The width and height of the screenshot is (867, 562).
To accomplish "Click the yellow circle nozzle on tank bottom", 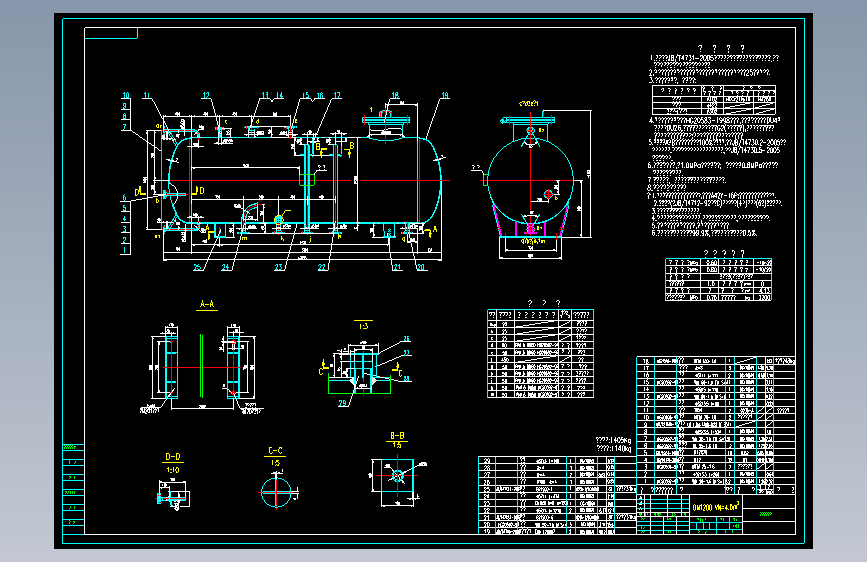I will (x=279, y=220).
